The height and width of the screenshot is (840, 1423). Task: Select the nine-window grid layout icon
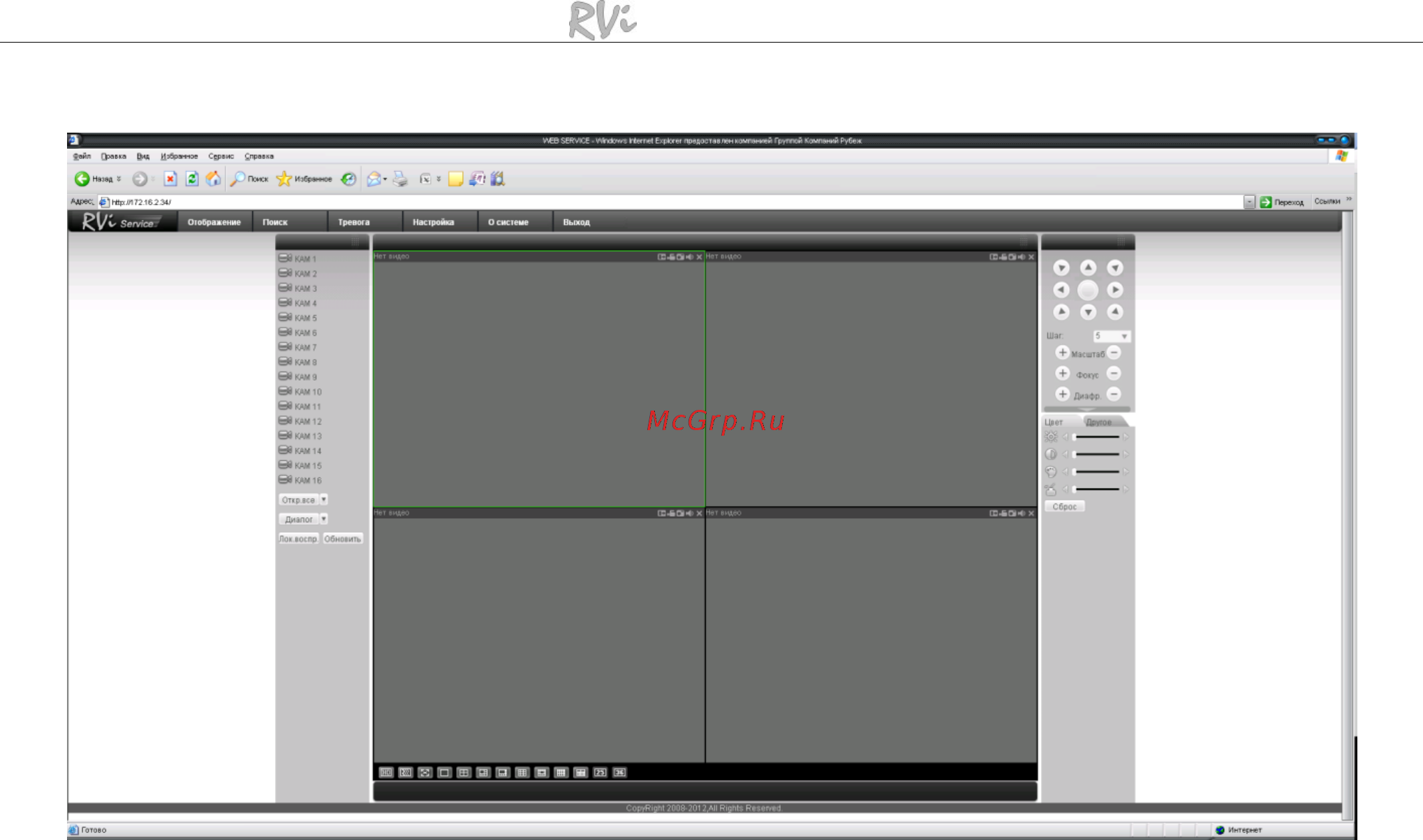(522, 772)
